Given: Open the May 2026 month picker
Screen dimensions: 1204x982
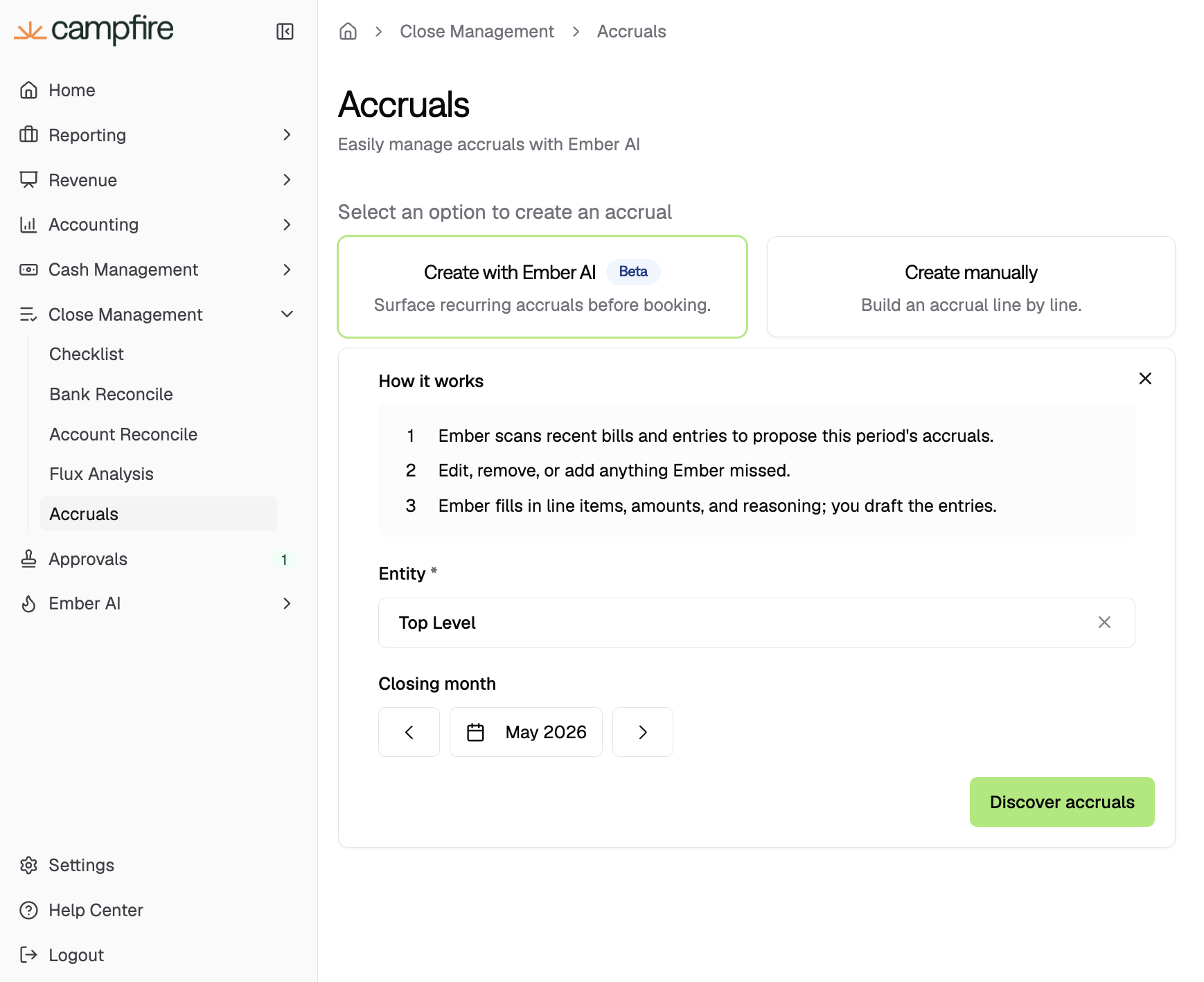Looking at the screenshot, I should pyautogui.click(x=526, y=732).
